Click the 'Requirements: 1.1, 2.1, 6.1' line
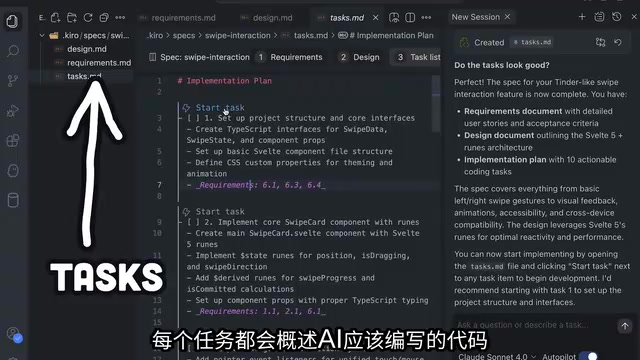This screenshot has width=640, height=360. click(256, 311)
